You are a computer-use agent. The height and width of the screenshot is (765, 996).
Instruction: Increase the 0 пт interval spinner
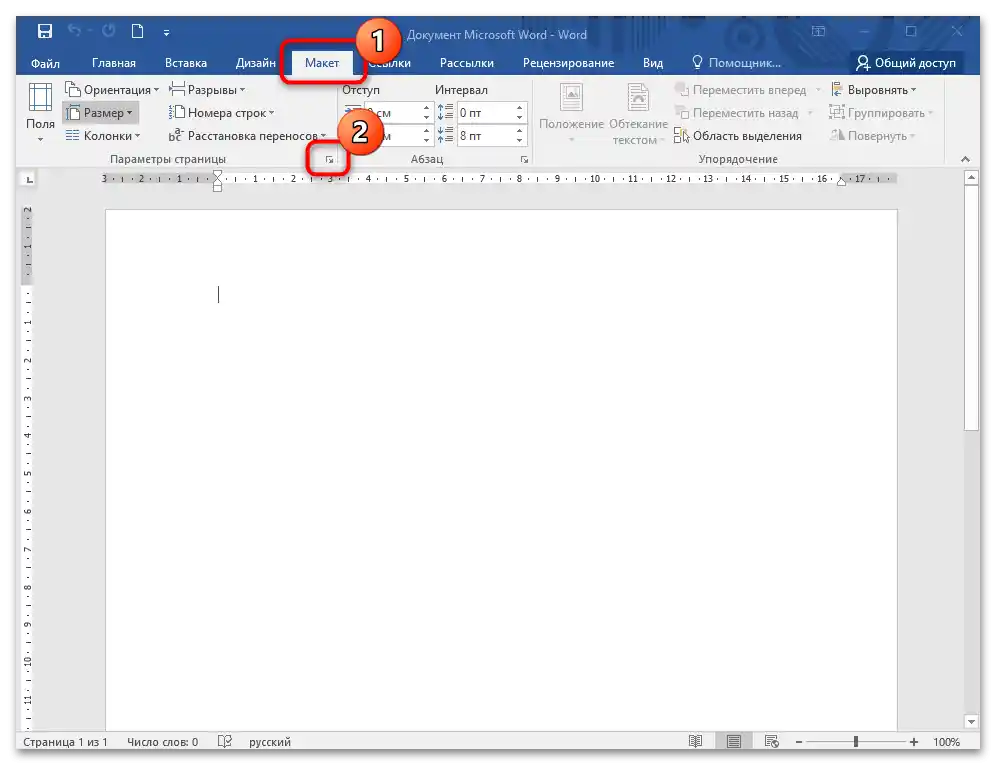(520, 108)
